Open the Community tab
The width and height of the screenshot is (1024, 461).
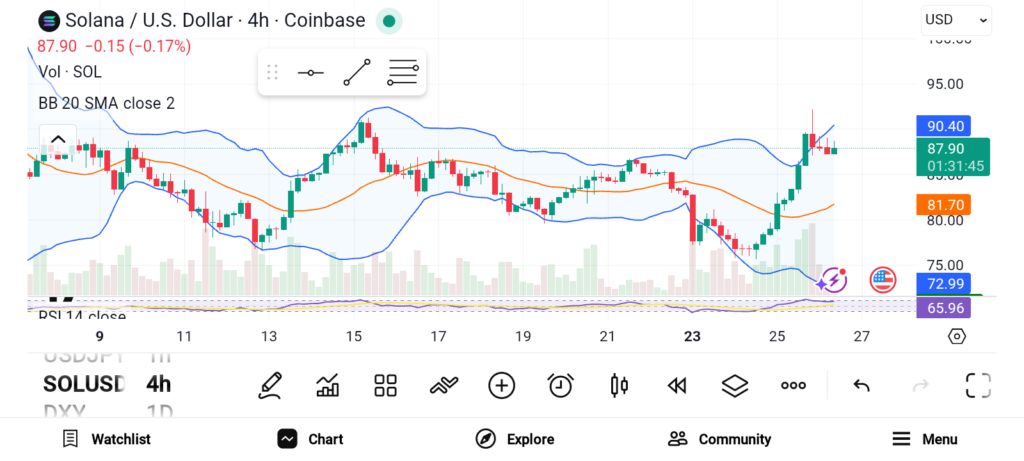tap(720, 439)
